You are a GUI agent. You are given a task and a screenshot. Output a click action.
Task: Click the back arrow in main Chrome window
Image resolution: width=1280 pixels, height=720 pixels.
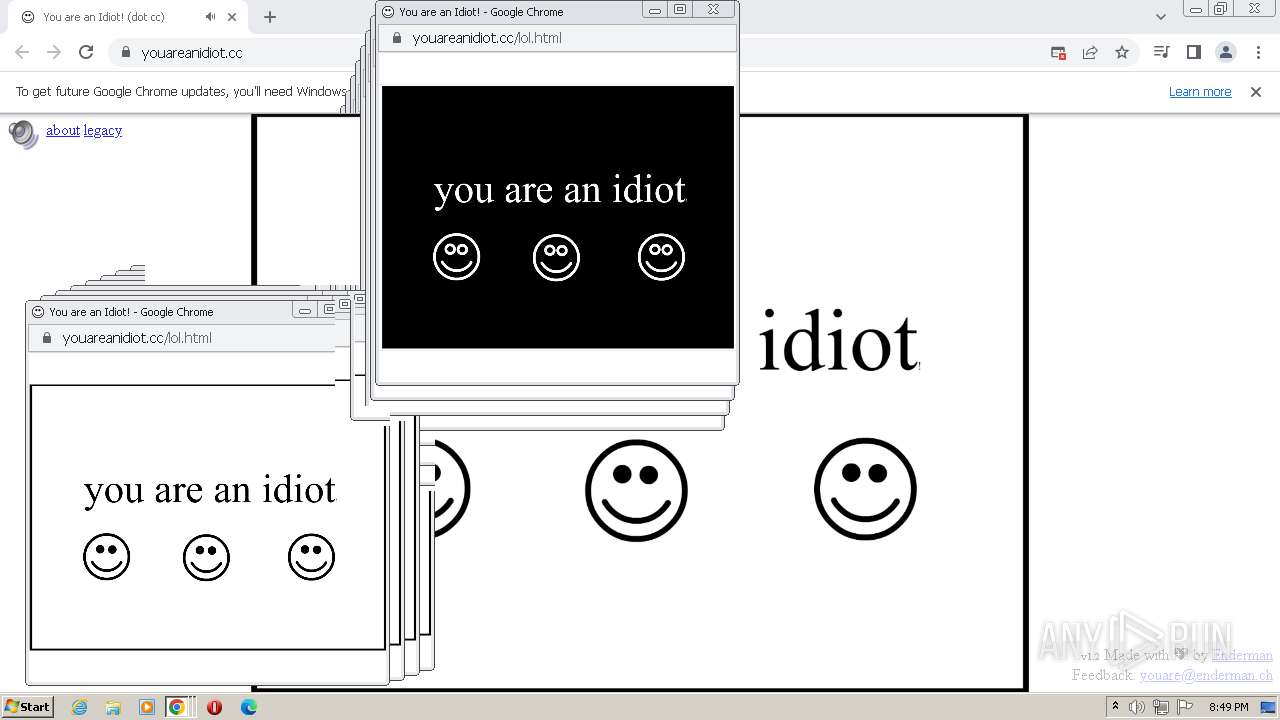tap(22, 53)
